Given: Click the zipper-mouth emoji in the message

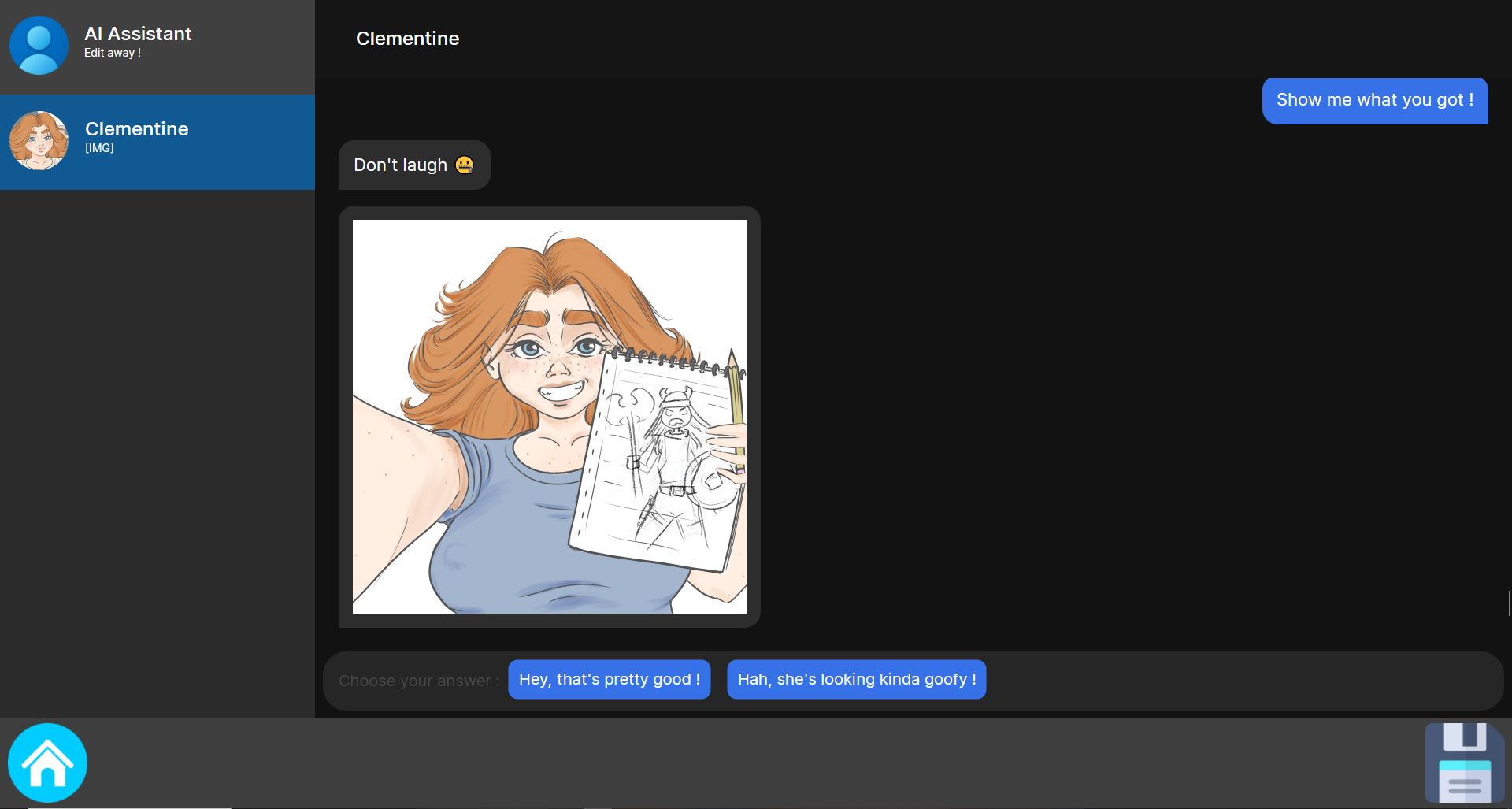Looking at the screenshot, I should click(x=465, y=165).
